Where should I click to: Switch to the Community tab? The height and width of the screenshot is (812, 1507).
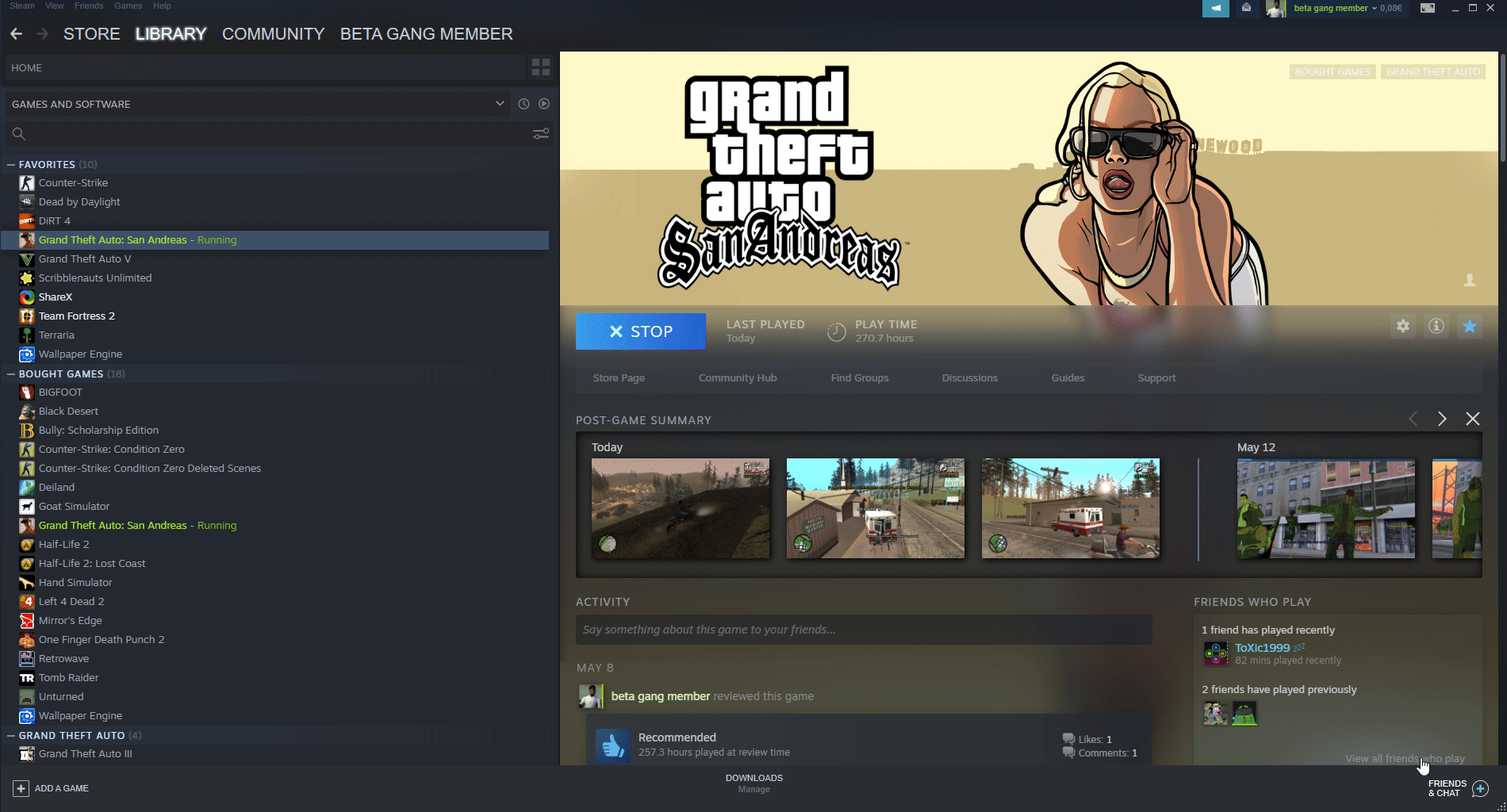point(274,34)
